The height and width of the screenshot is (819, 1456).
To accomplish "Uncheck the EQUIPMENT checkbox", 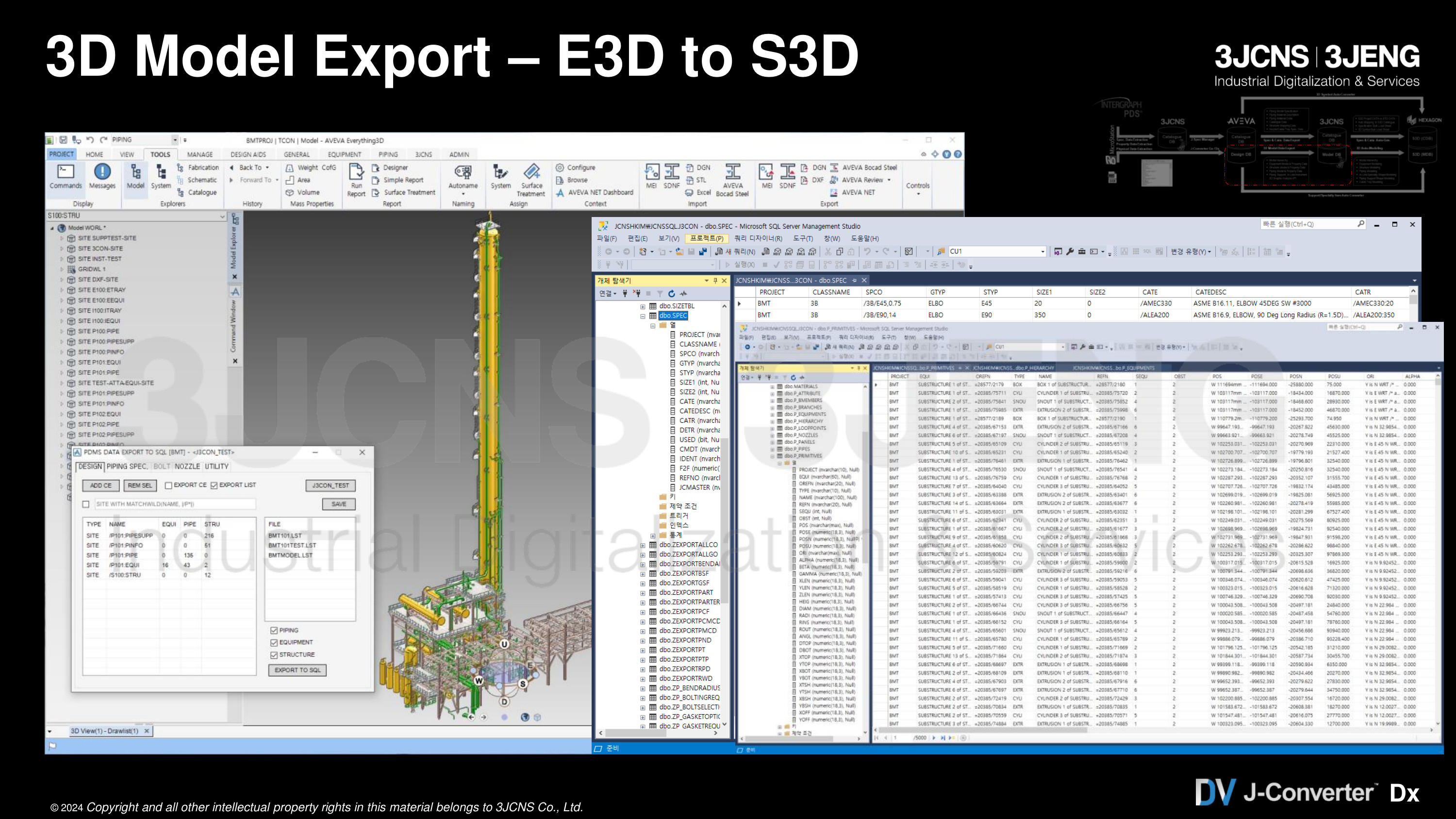I will click(274, 643).
